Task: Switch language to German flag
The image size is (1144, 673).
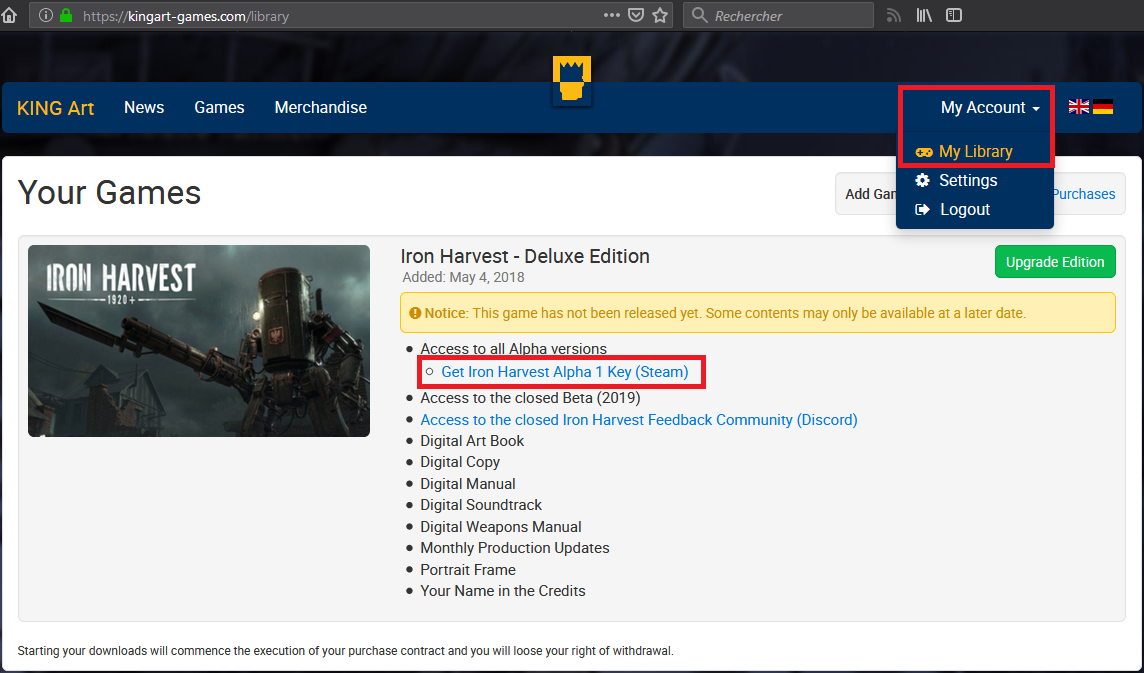Action: click(1102, 107)
